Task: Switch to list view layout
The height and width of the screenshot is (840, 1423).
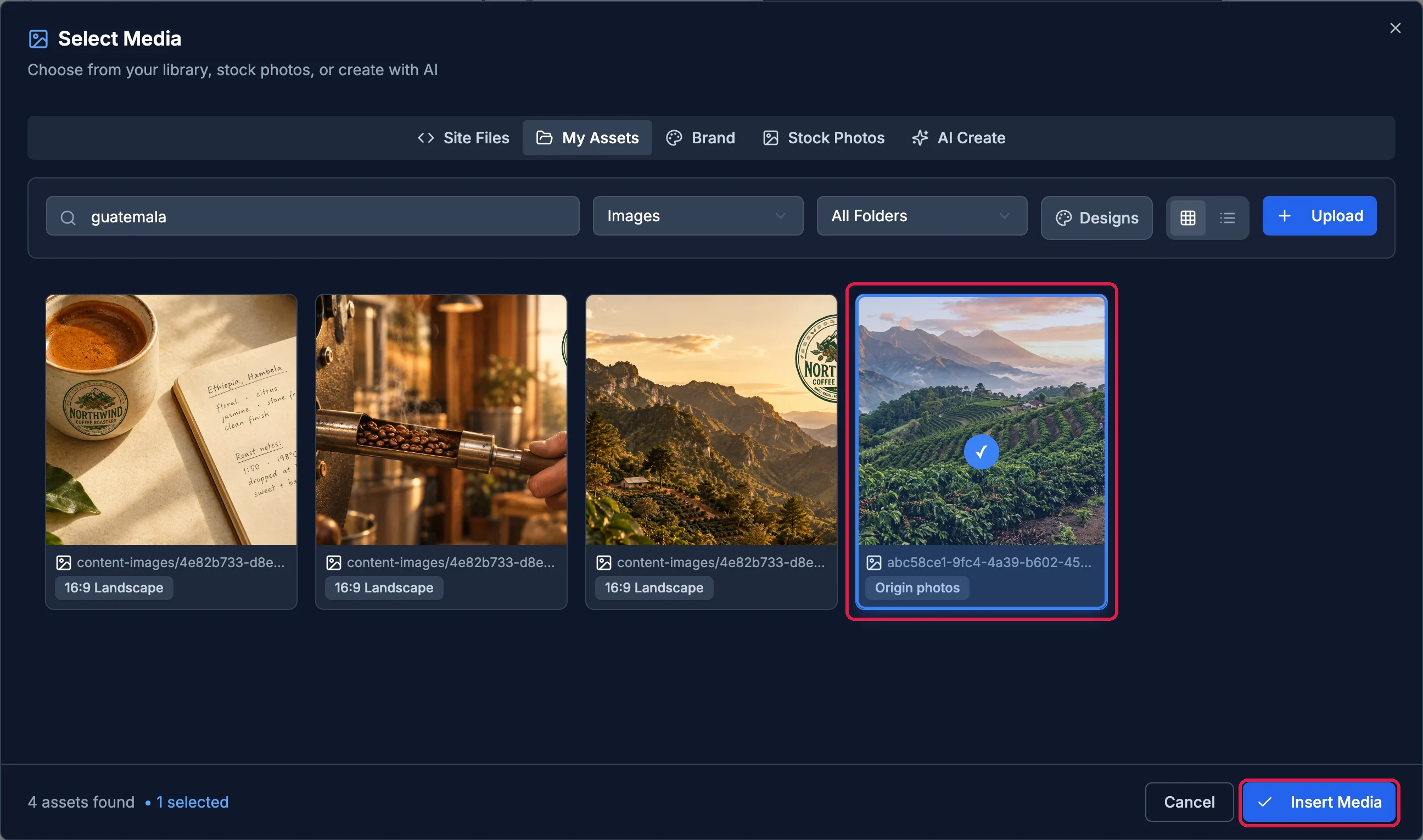Action: 1227,217
